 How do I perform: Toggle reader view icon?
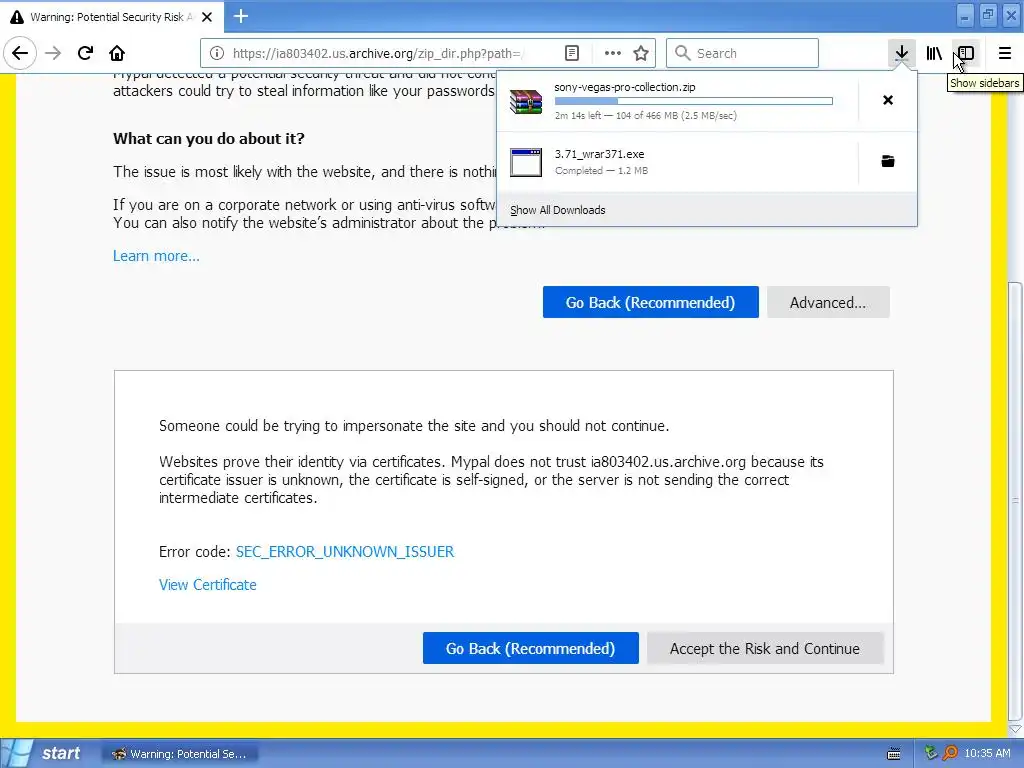coord(571,53)
